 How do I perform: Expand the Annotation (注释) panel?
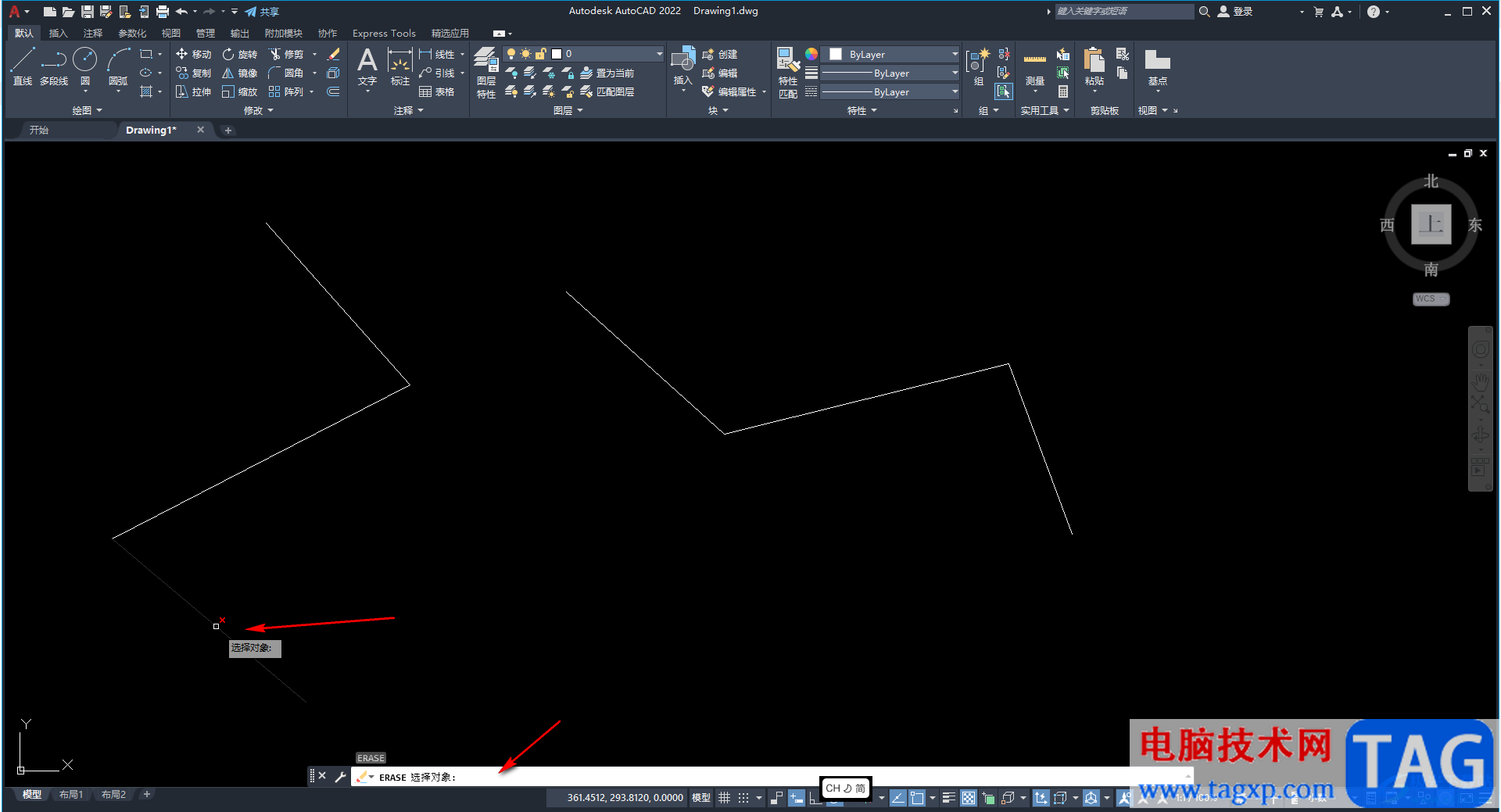(x=408, y=111)
